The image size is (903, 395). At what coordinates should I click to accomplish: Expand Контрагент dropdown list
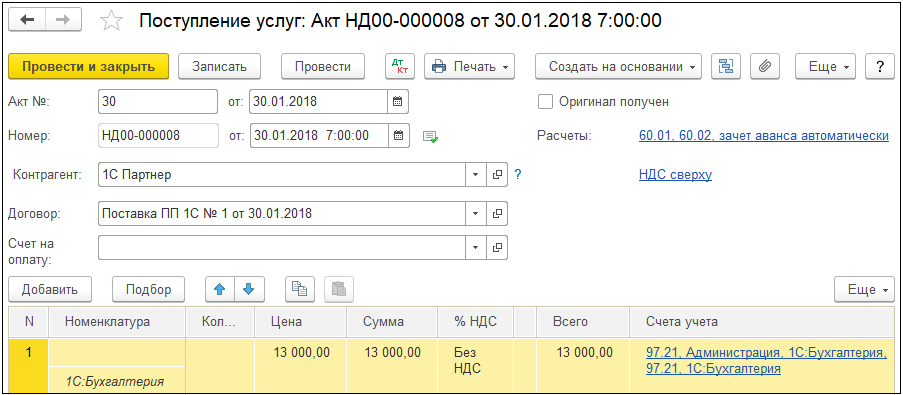476,174
